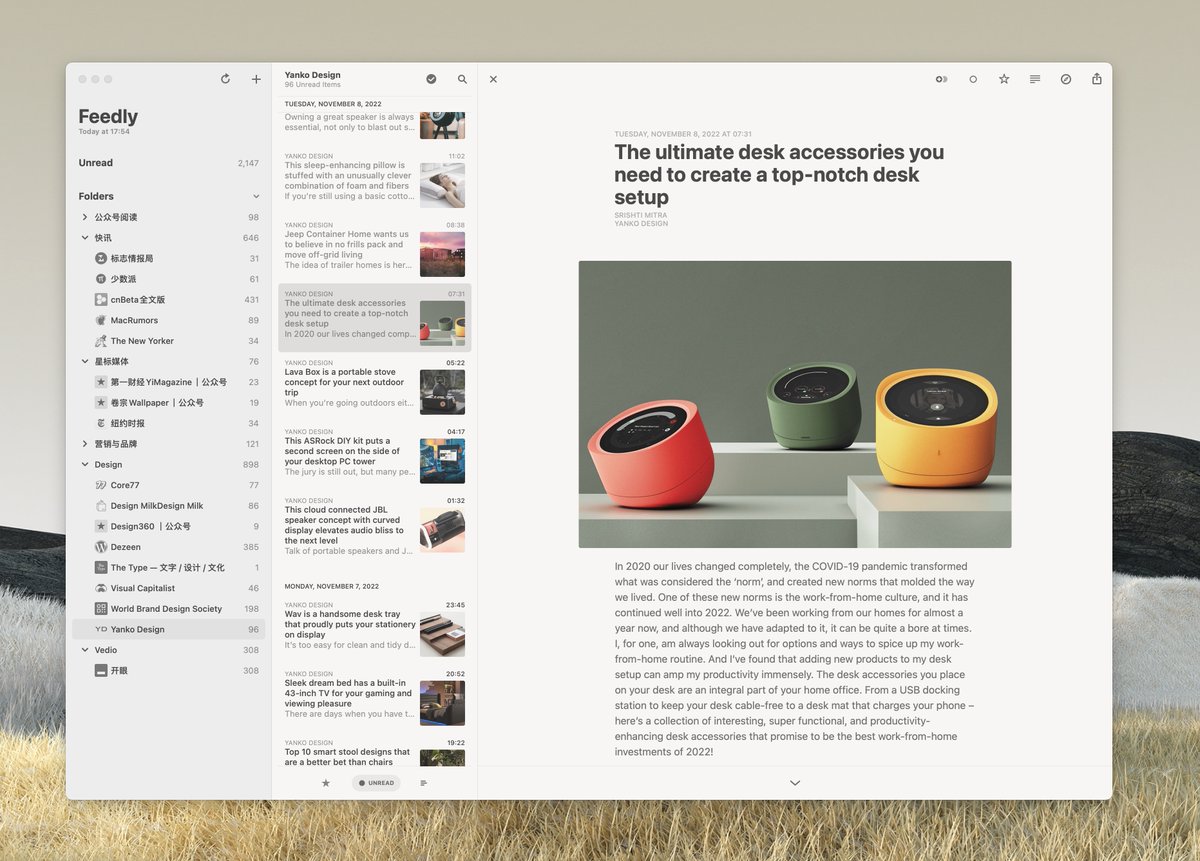Expand the 营销与品牌 folder
The height and width of the screenshot is (861, 1200).
click(85, 444)
